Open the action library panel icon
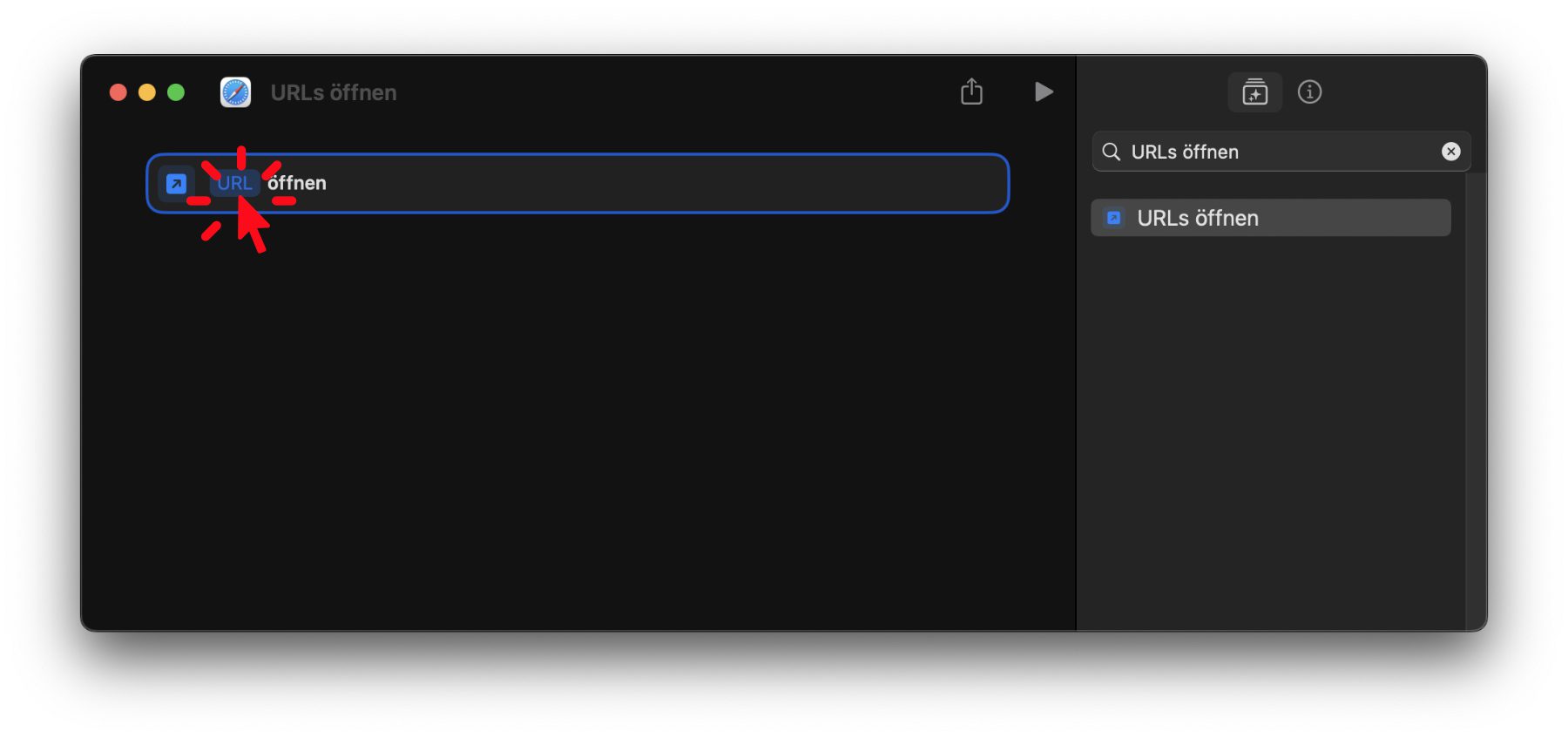Image resolution: width=1568 pixels, height=738 pixels. coord(1254,91)
